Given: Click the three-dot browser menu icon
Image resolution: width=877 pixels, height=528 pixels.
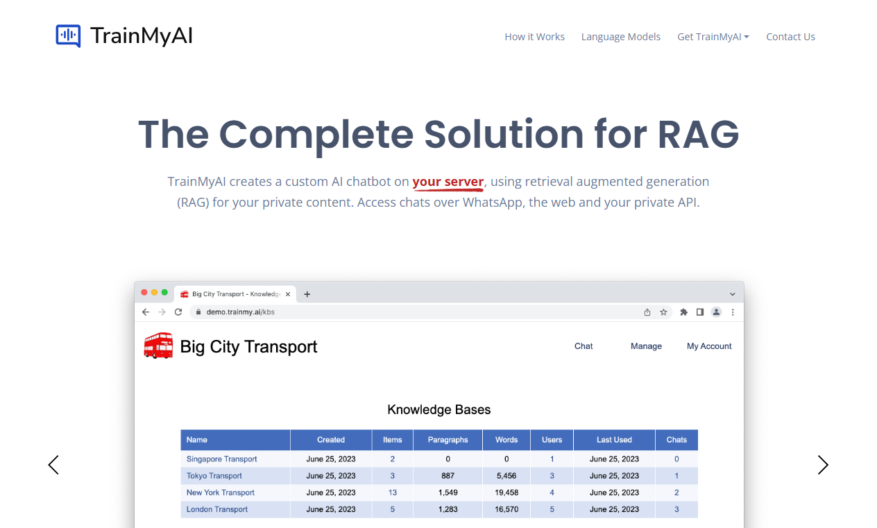Looking at the screenshot, I should 733,312.
